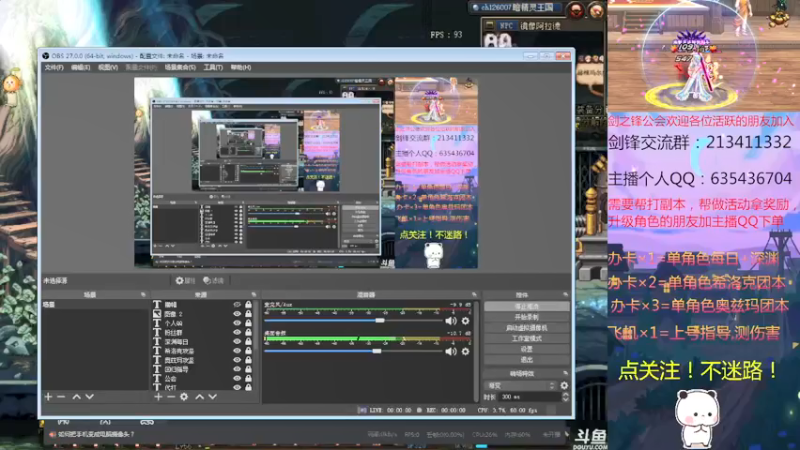Show the hidden top text source via its eye icon

coord(237,305)
